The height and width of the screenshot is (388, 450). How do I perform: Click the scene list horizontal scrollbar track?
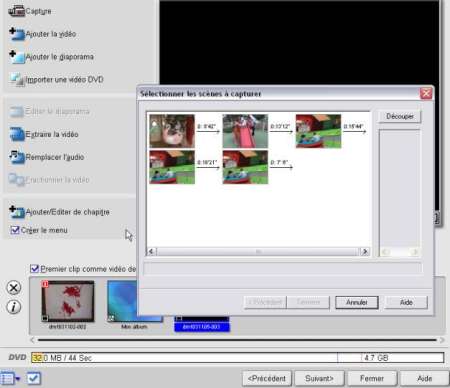click(258, 251)
